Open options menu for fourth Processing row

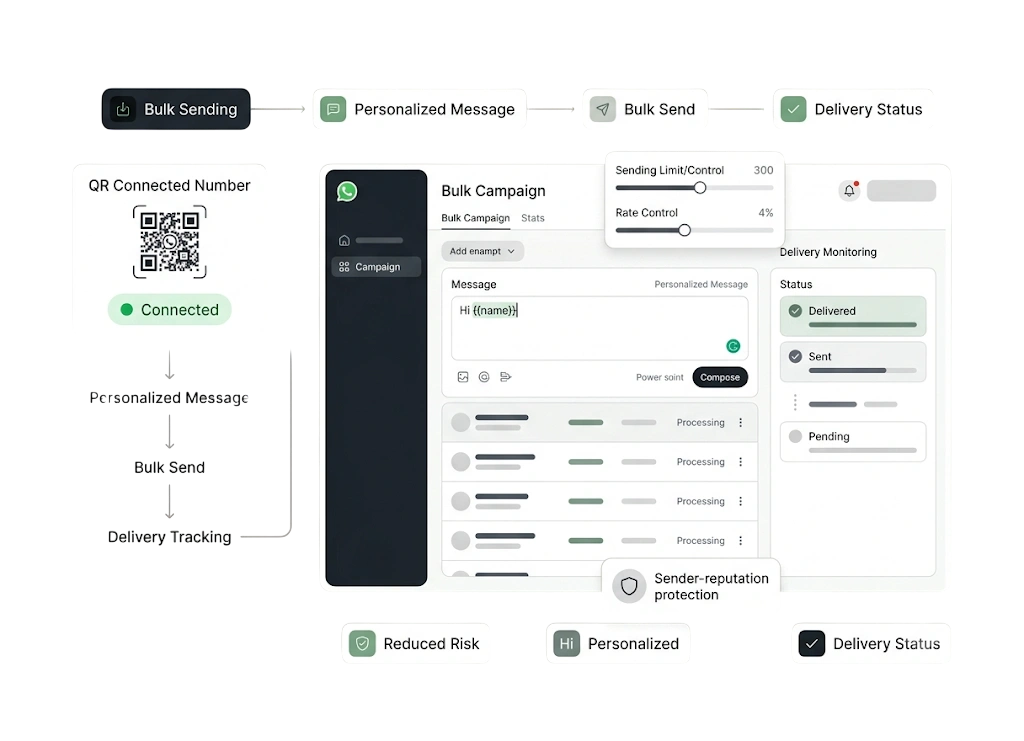click(x=741, y=541)
